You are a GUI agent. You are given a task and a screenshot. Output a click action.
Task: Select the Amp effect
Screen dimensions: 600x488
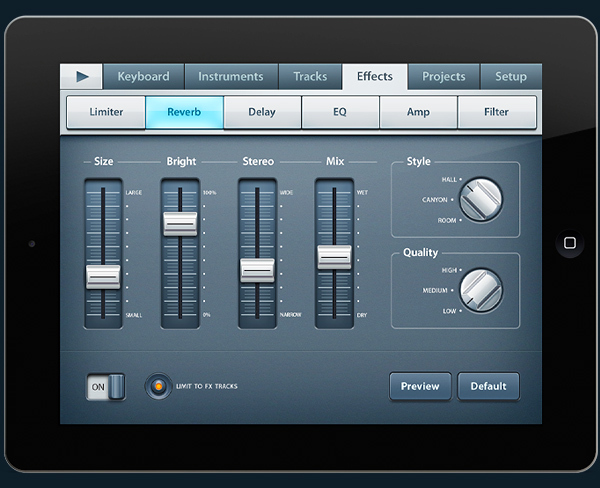click(418, 112)
